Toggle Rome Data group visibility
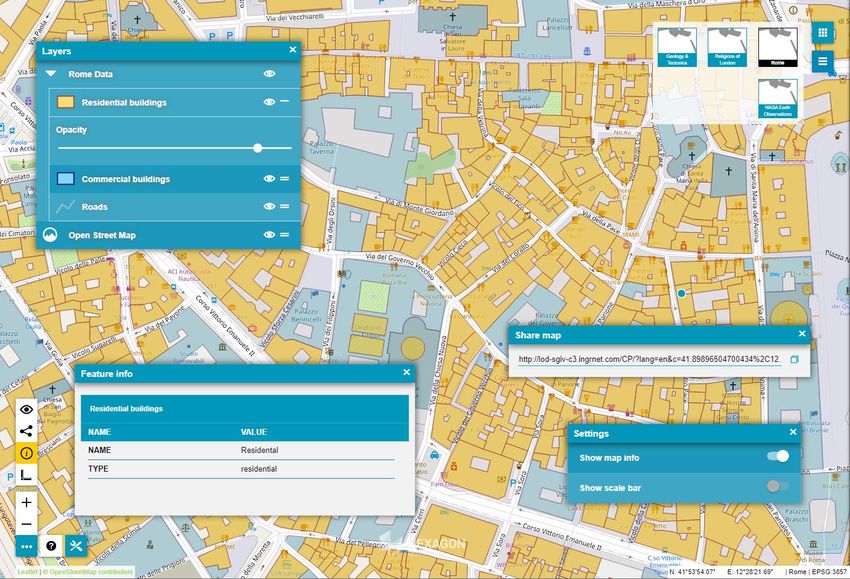Image resolution: width=850 pixels, height=579 pixels. click(269, 74)
